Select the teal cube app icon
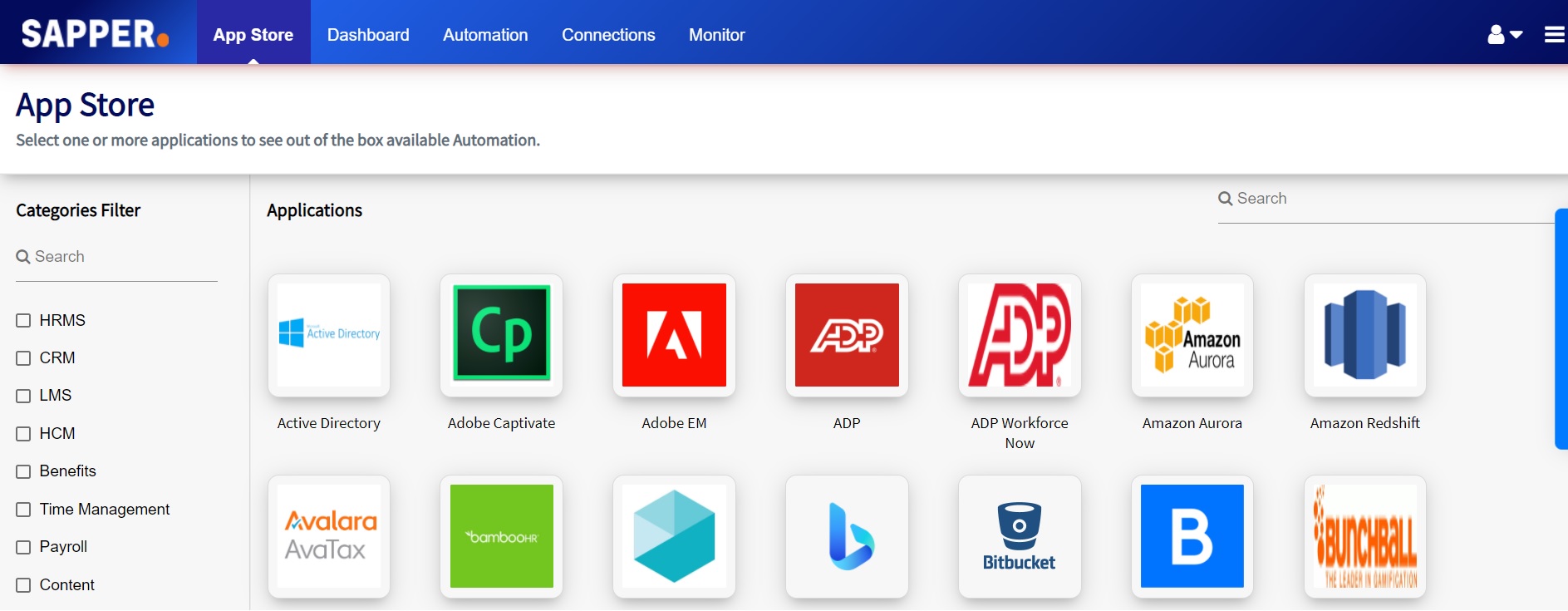Viewport: 1568px width, 611px height. (x=674, y=536)
